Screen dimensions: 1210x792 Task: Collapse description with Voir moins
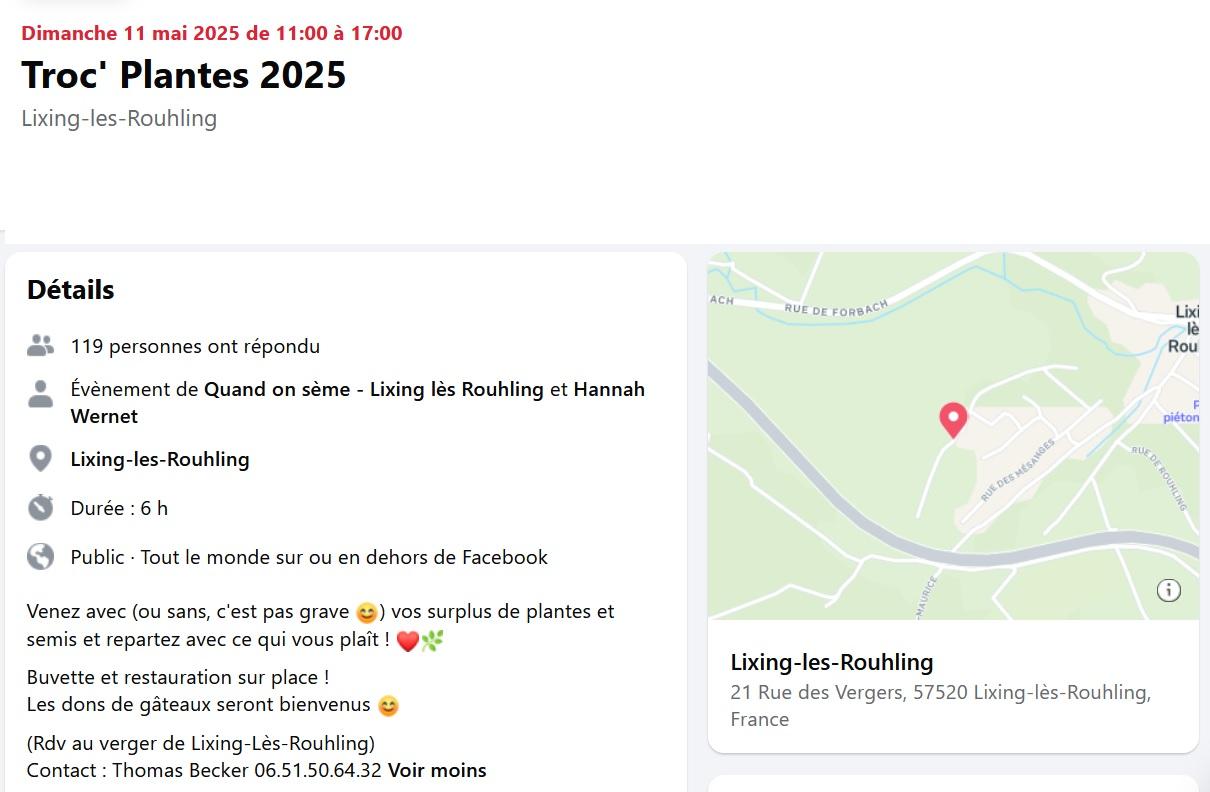[x=437, y=770]
